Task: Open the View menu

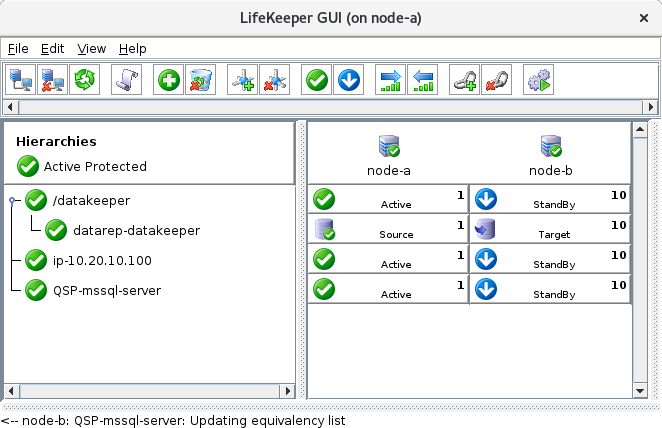Action: [91, 48]
